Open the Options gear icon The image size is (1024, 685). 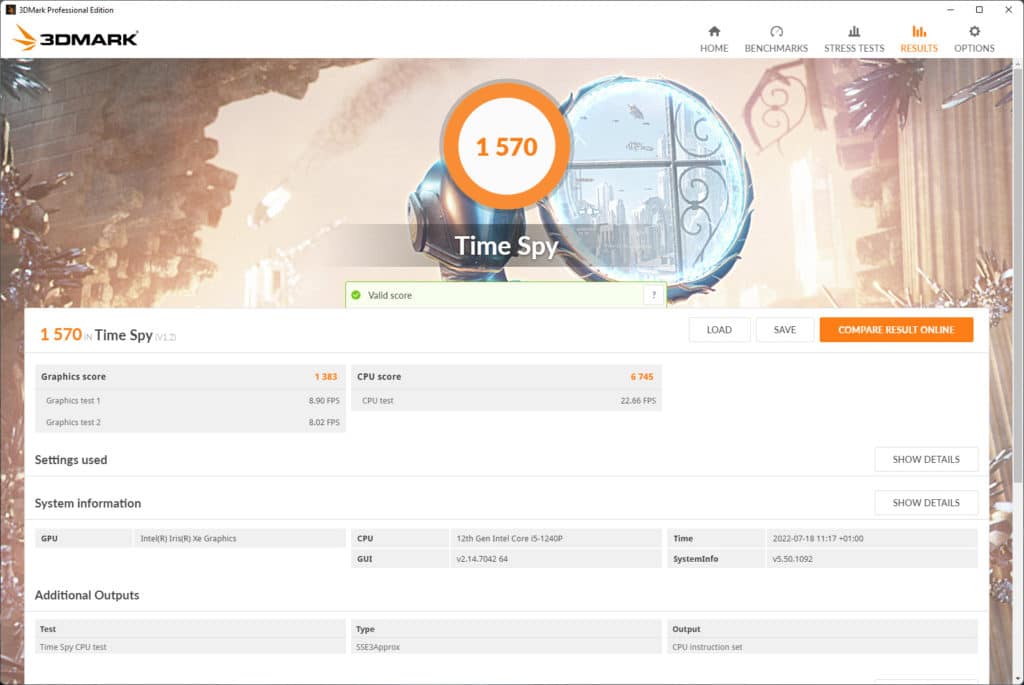pyautogui.click(x=974, y=31)
